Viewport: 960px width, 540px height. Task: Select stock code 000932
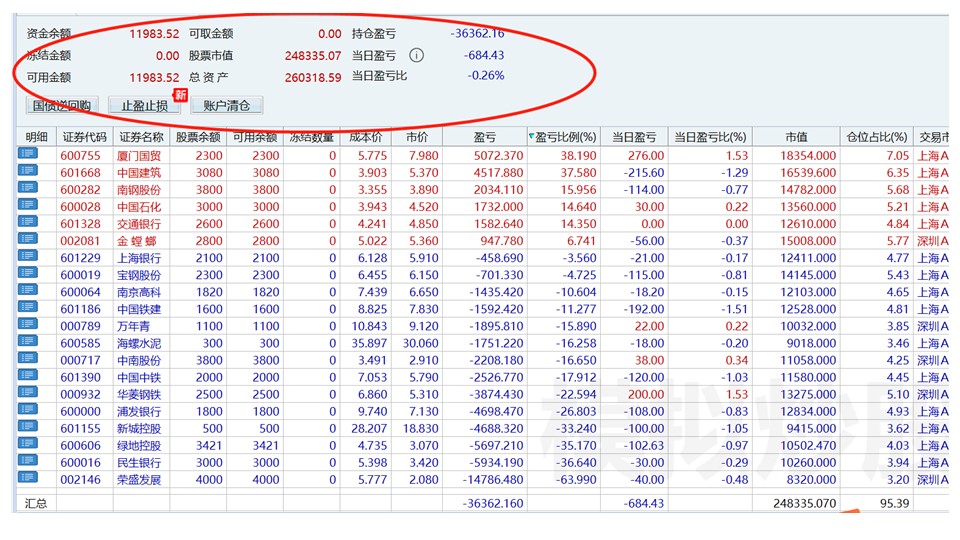80,395
